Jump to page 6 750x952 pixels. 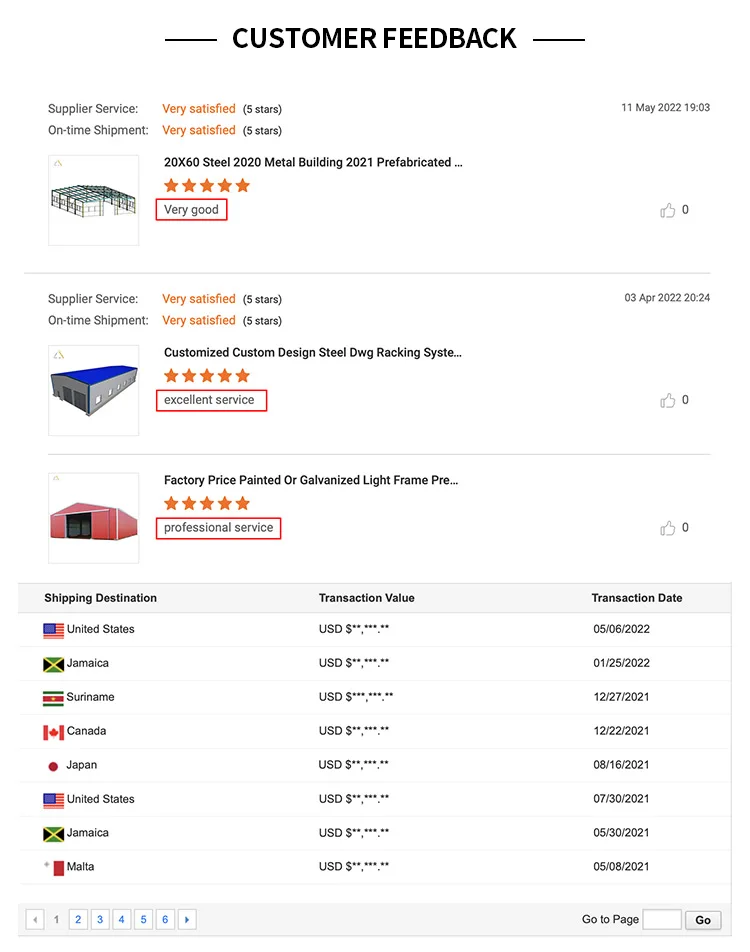[165, 920]
